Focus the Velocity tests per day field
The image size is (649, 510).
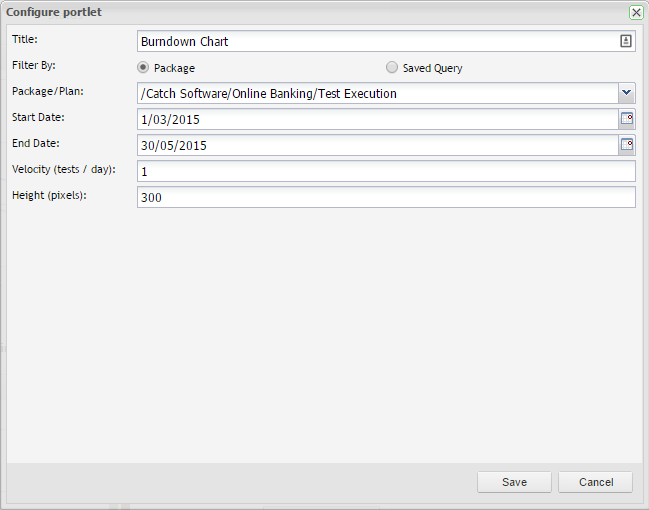point(386,171)
